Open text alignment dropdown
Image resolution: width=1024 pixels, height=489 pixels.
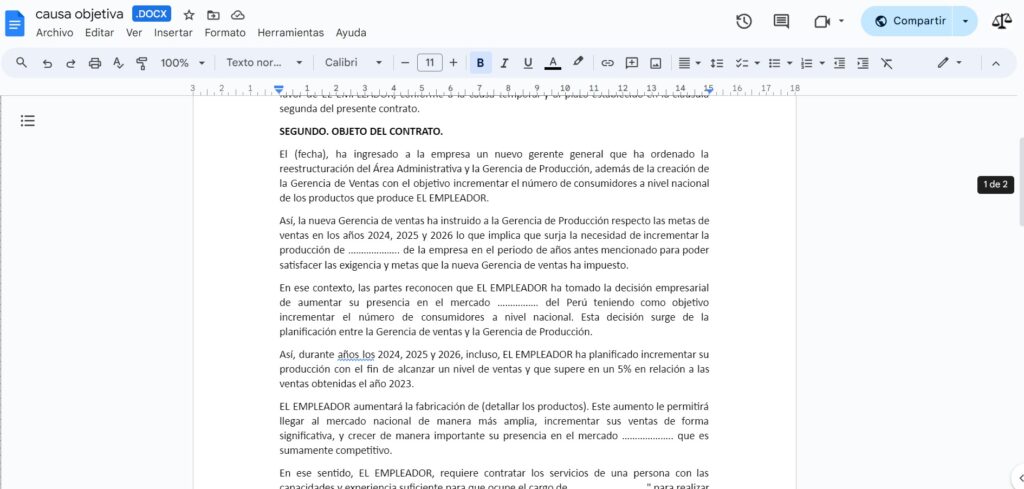click(689, 63)
